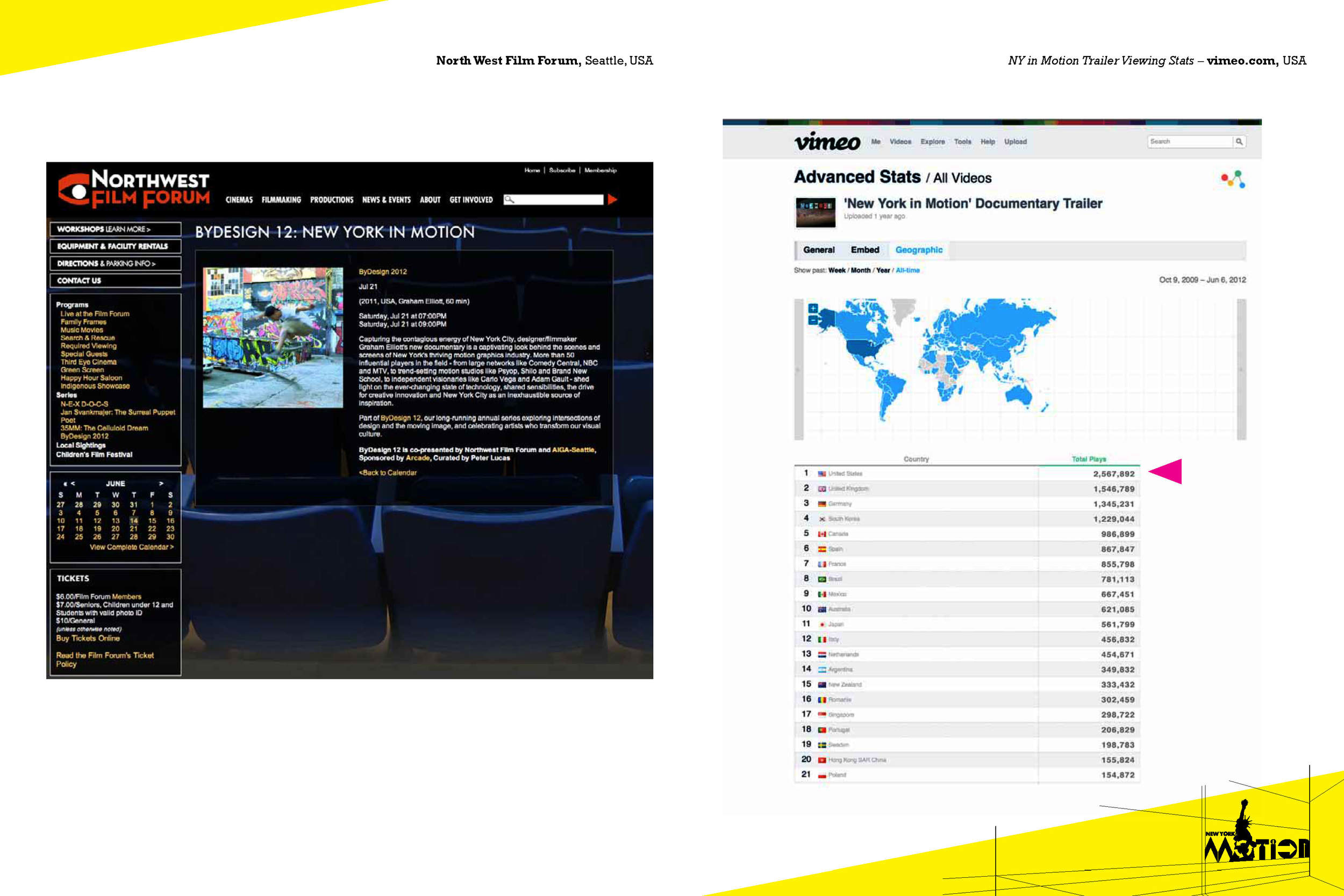The width and height of the screenshot is (1344, 896).
Task: Click the Vimeo logo
Action: [827, 142]
